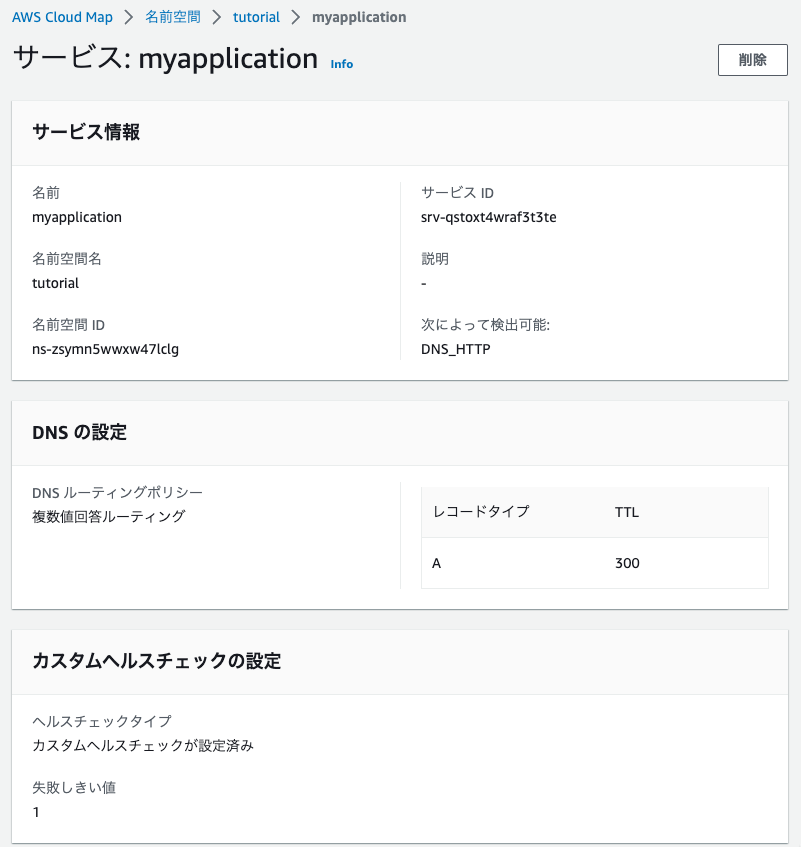Click the DNS_HTTP discoverability value

point(455,349)
